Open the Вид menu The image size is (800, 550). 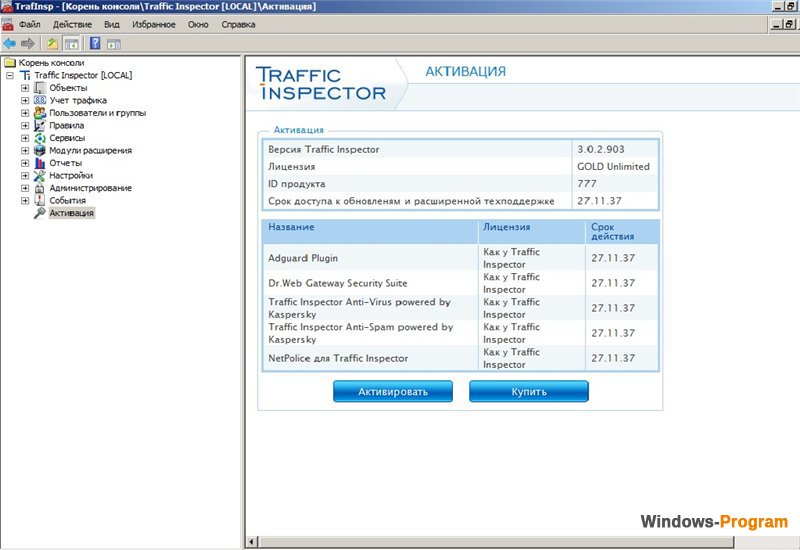(112, 24)
